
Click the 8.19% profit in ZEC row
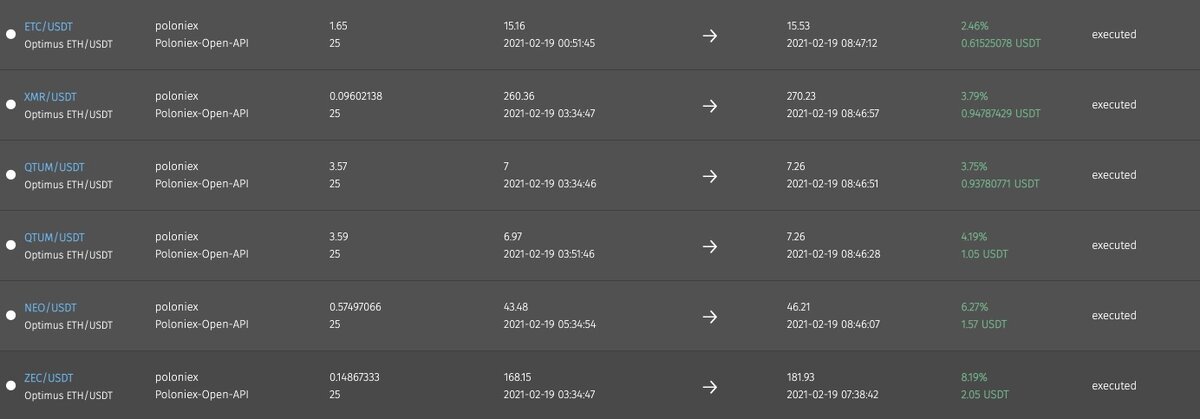(x=973, y=378)
